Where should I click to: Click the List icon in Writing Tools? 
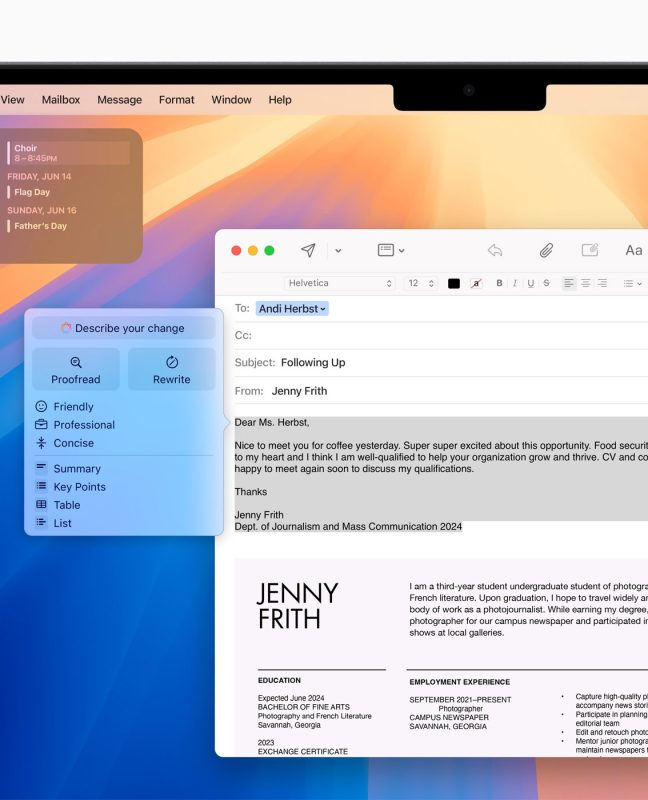(x=41, y=522)
